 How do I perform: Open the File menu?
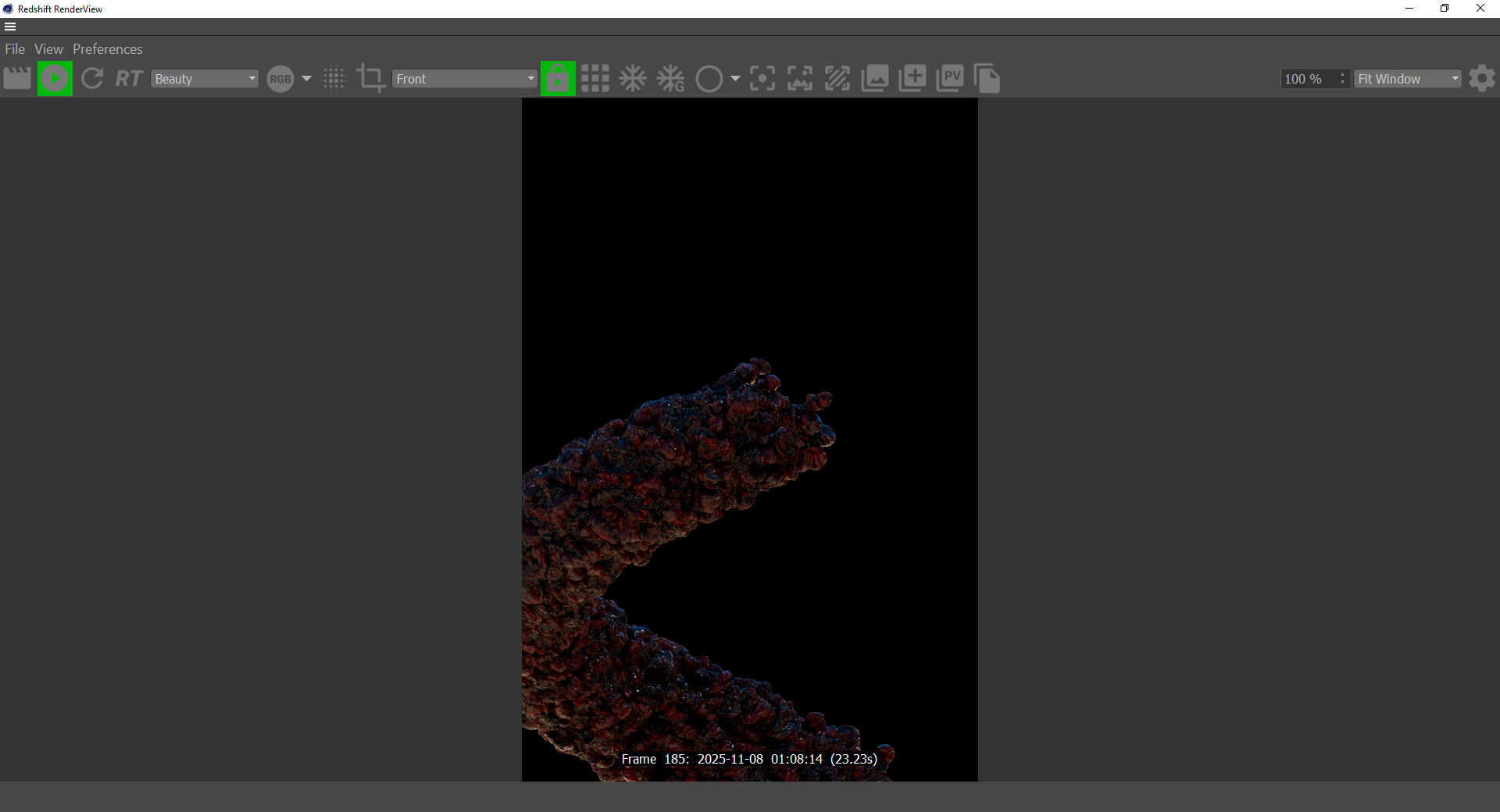click(x=15, y=49)
